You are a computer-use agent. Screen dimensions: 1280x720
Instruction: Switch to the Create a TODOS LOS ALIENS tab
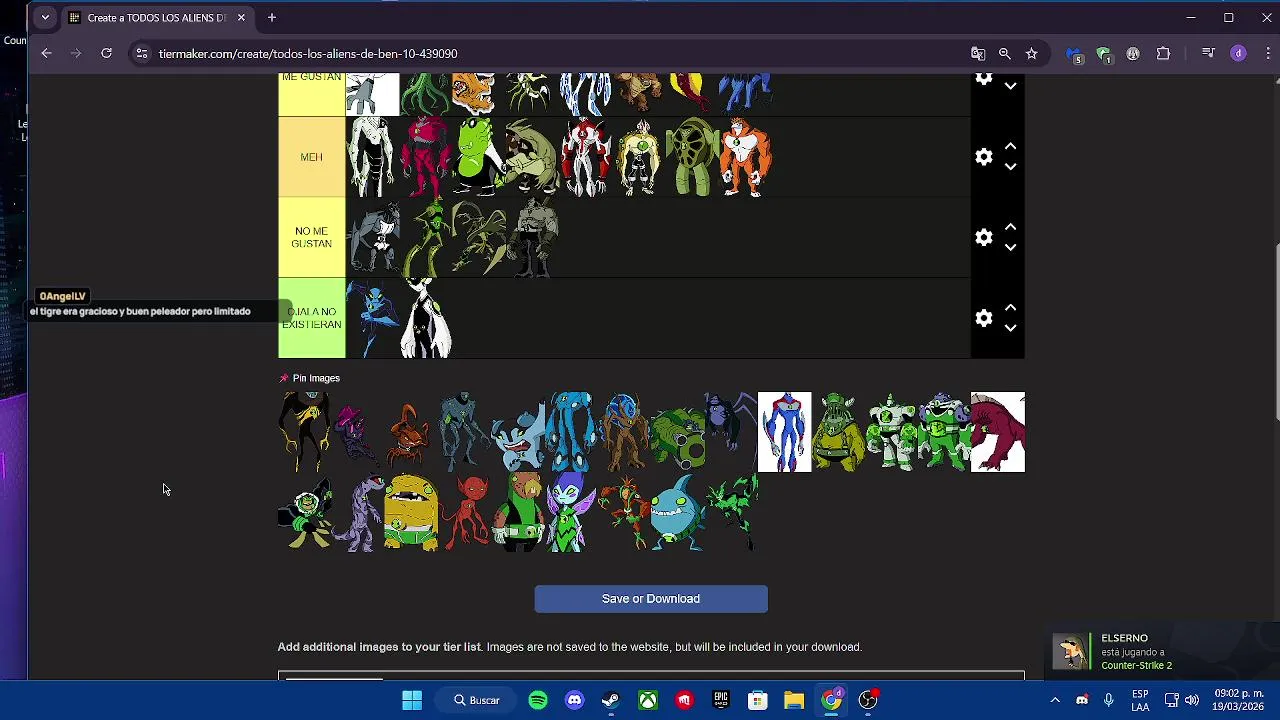coord(155,17)
